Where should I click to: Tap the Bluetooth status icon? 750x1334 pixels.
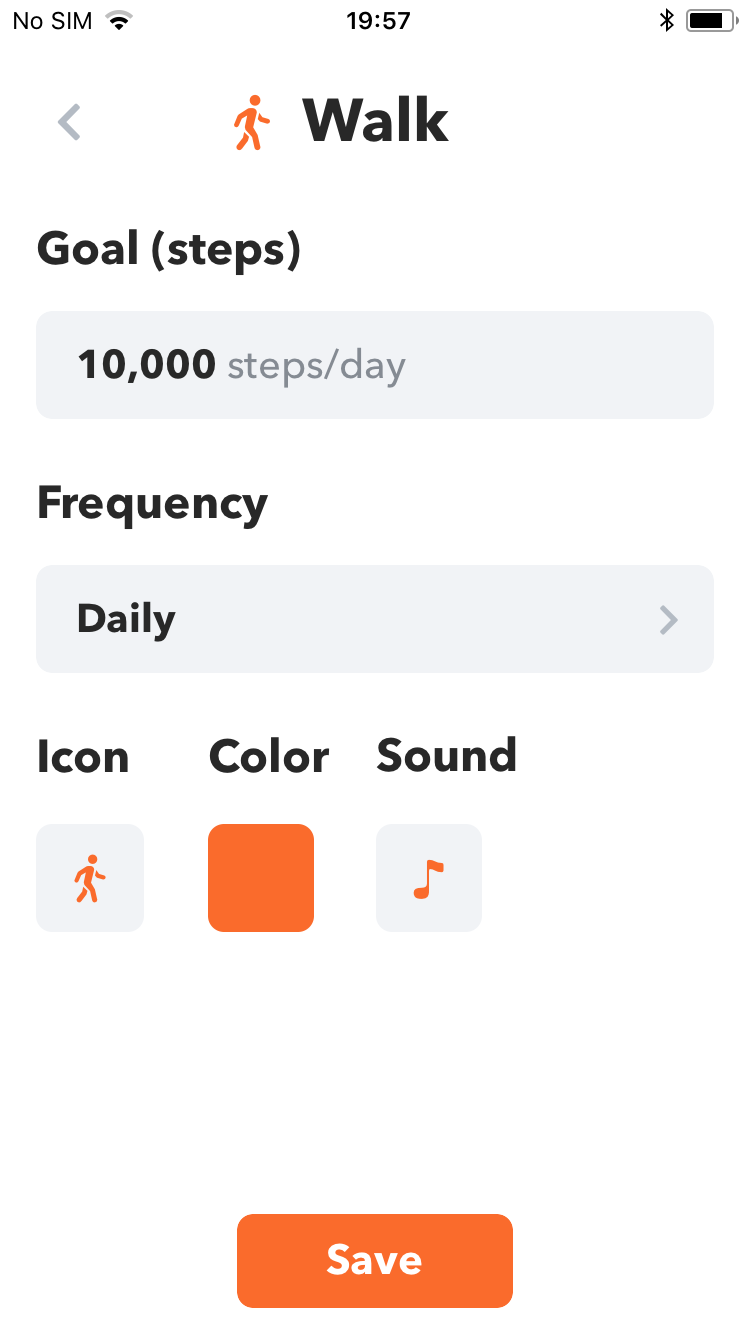[667, 20]
